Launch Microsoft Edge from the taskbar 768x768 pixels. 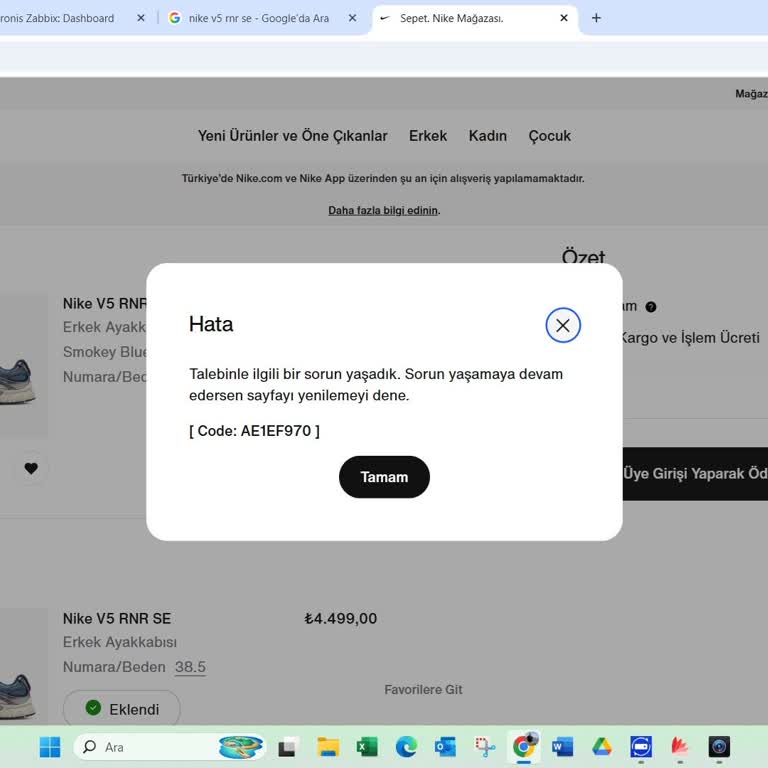click(x=406, y=747)
